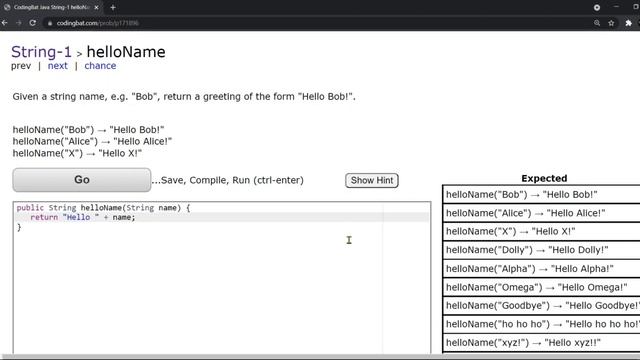
Task: Click expected row helloName("Dolly")
Action: click(x=541, y=250)
